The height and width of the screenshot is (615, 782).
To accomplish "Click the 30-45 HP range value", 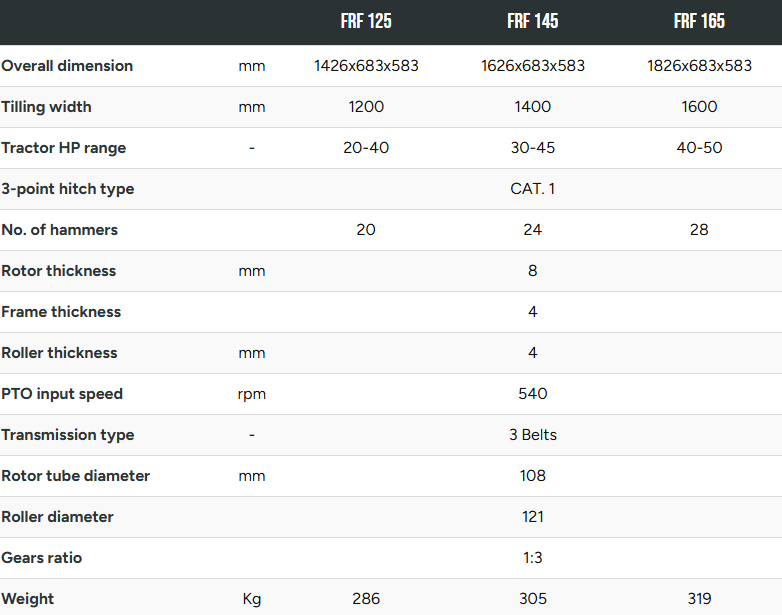I will pyautogui.click(x=533, y=148).
